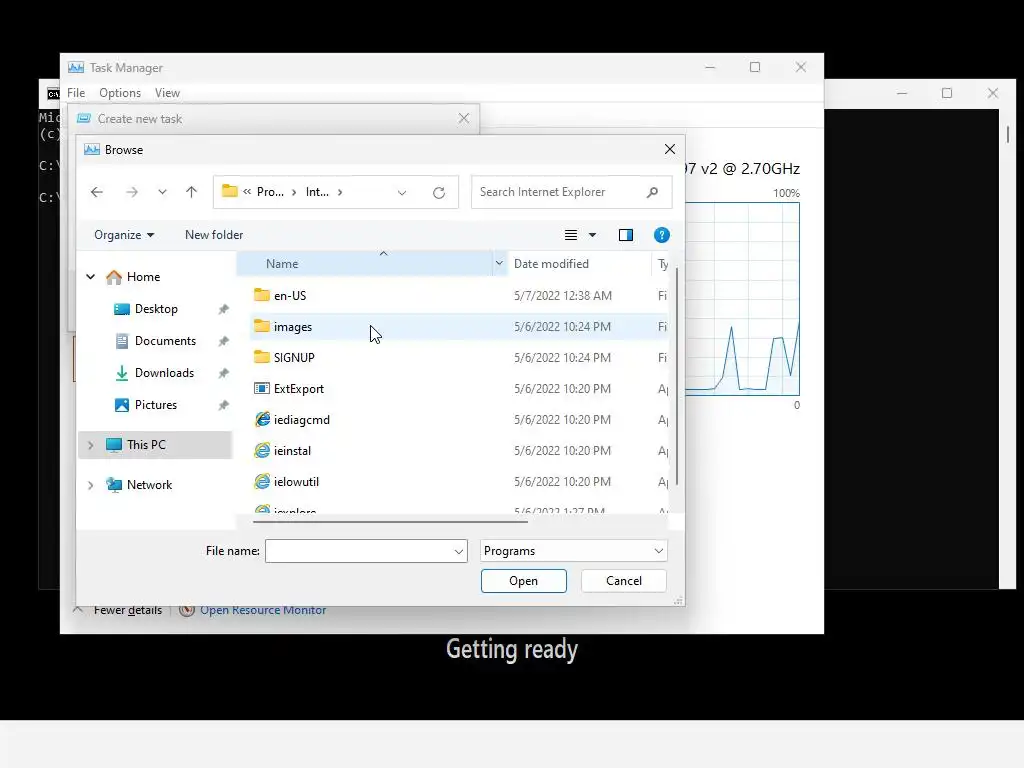Image resolution: width=1024 pixels, height=768 pixels.
Task: Pin icon next to Downloads
Action: coord(223,373)
